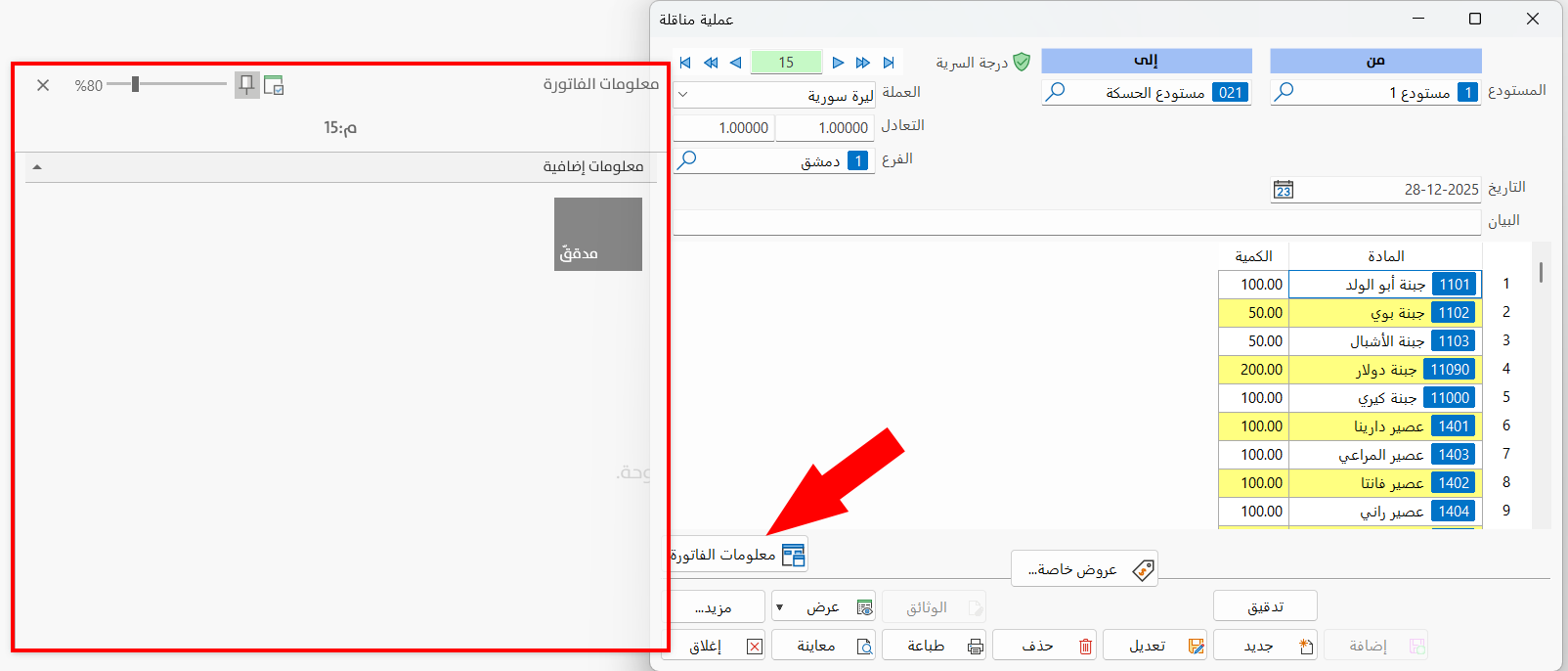Click the إلى destination warehouse header

[x=1147, y=61]
